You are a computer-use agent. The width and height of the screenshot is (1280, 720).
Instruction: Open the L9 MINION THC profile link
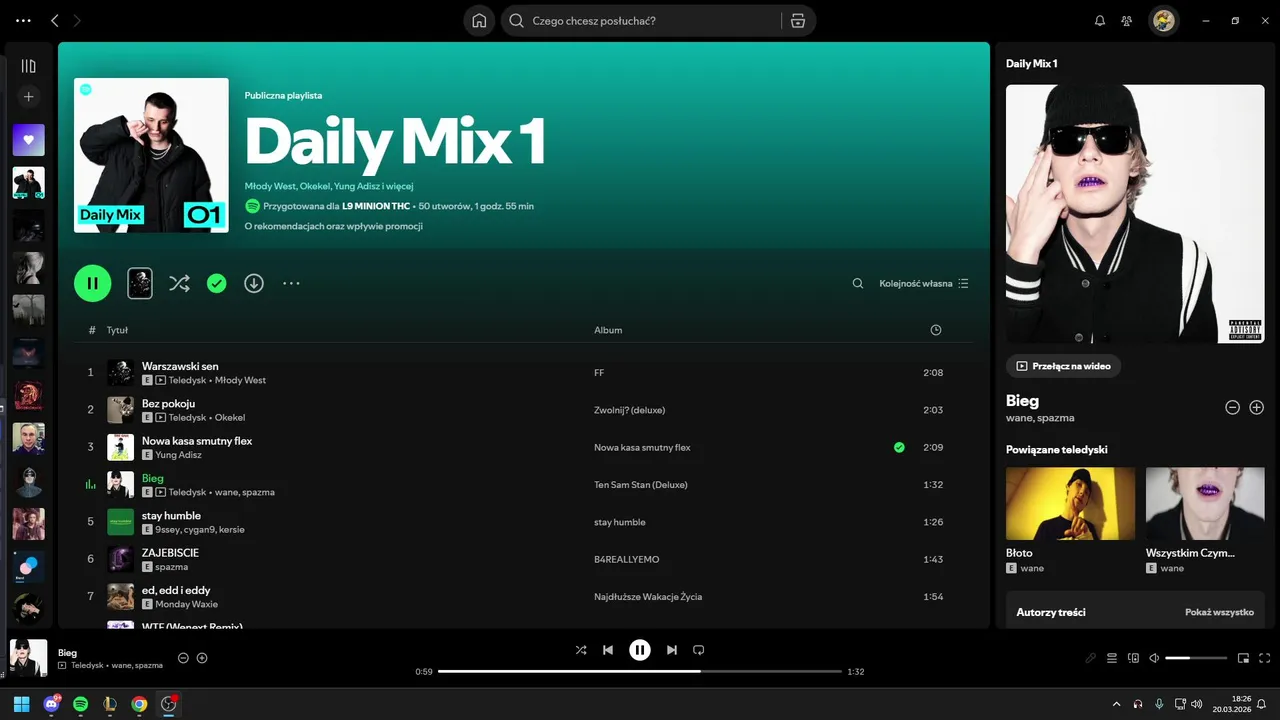tap(375, 206)
